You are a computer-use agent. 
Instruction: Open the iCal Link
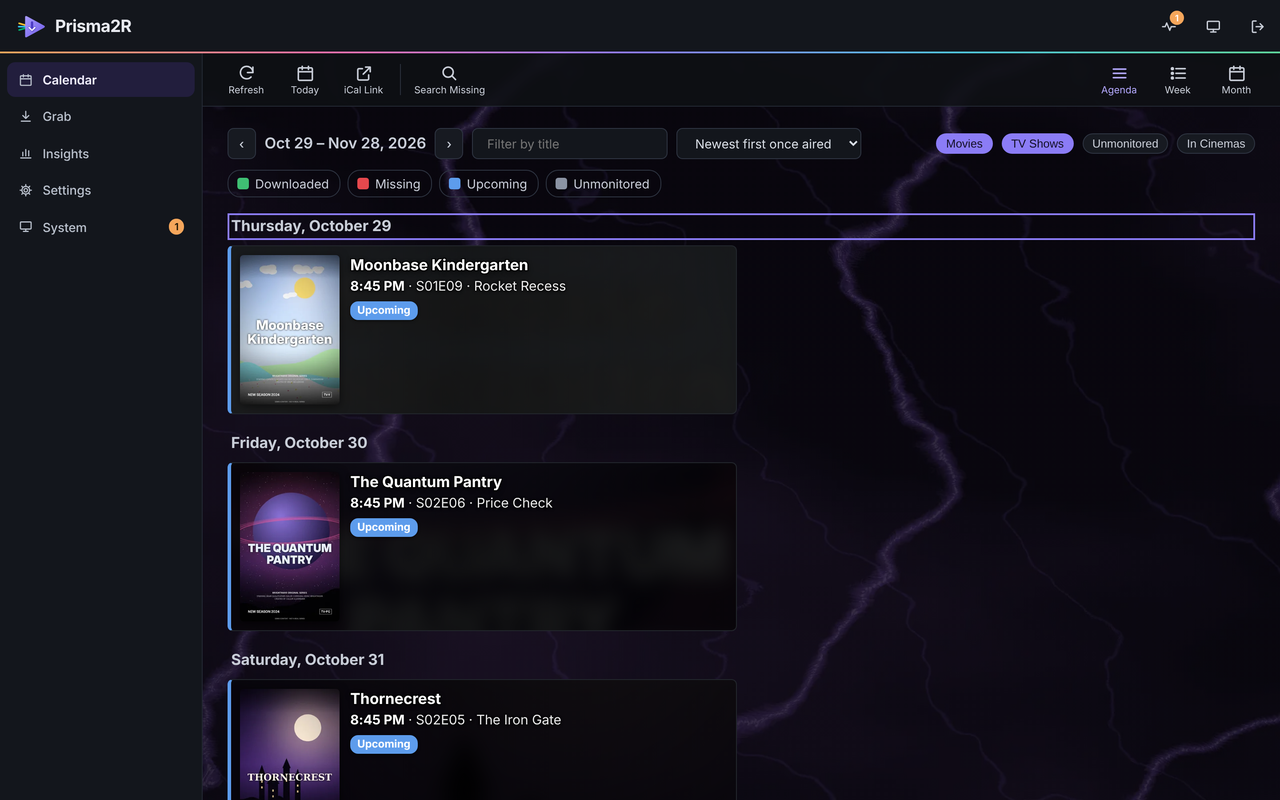coord(364,80)
